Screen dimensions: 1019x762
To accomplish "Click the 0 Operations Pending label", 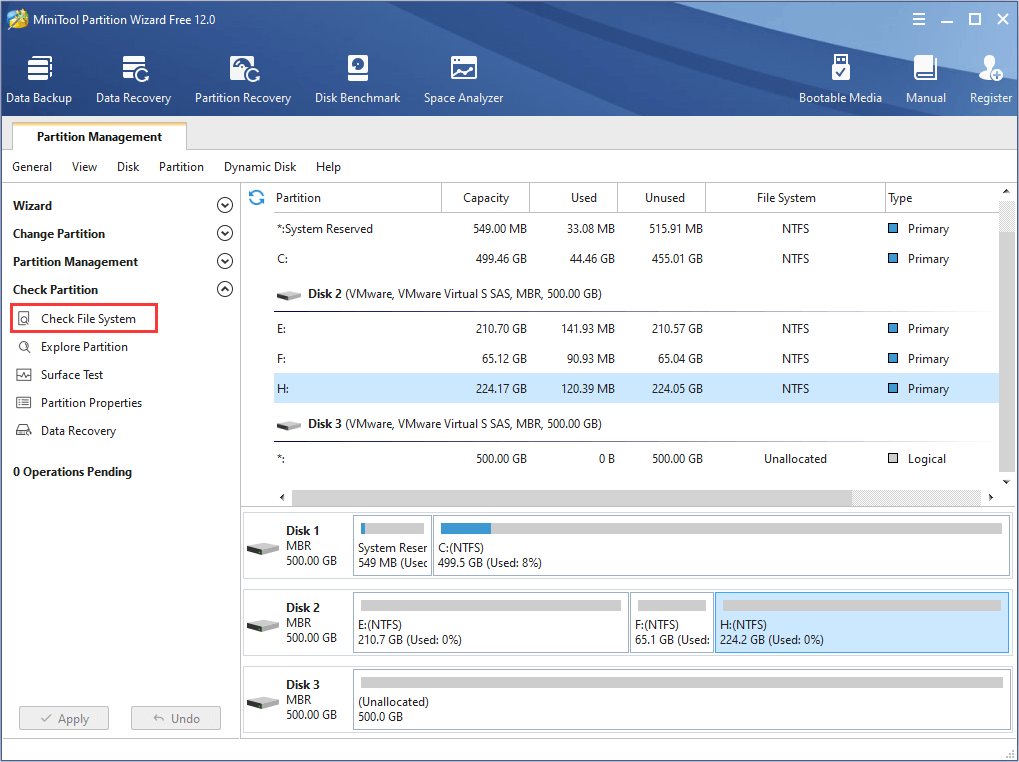I will pyautogui.click(x=72, y=472).
